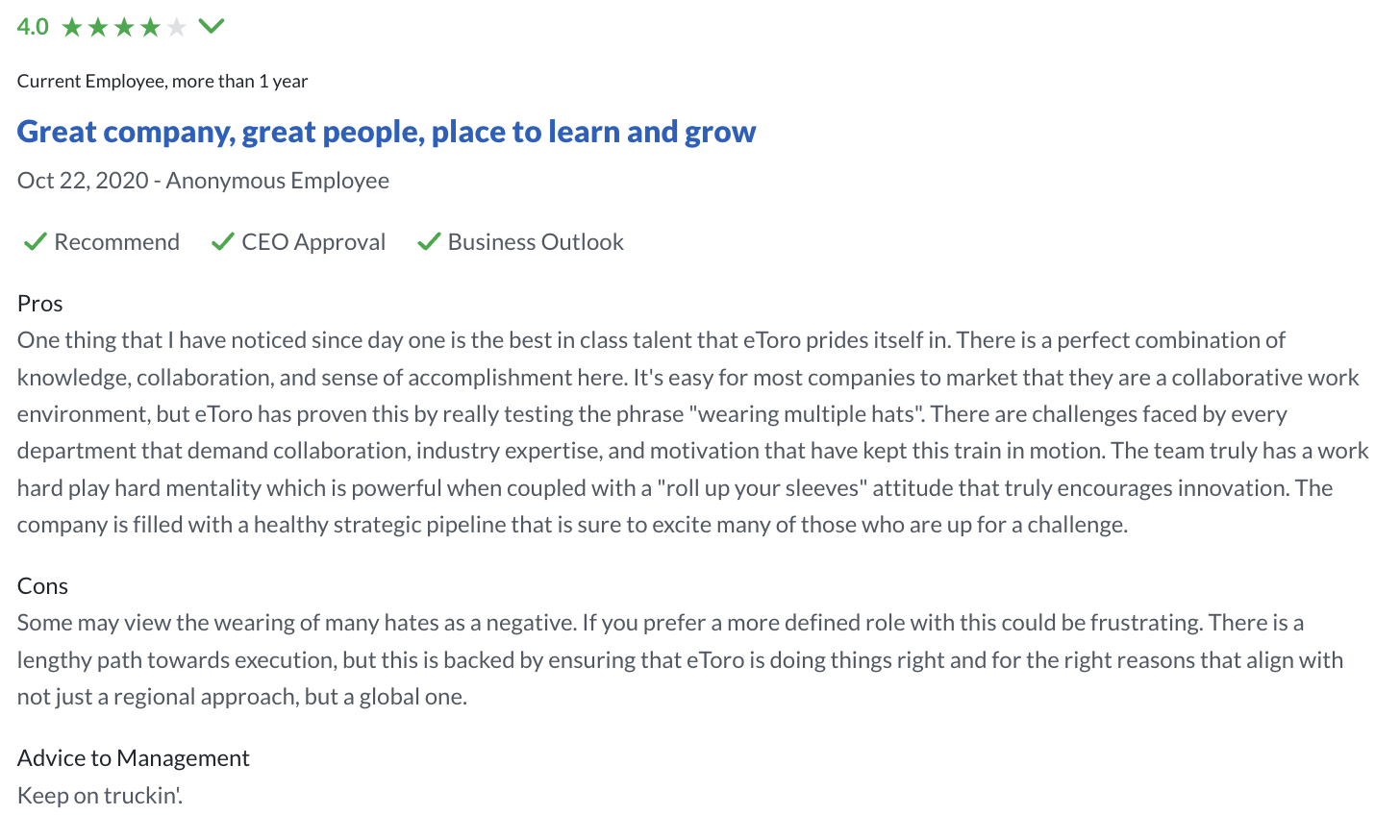This screenshot has height=840, width=1400.
Task: Click the 'Oct 22, 2020 - Anonymous Employee' line
Action: [x=203, y=181]
